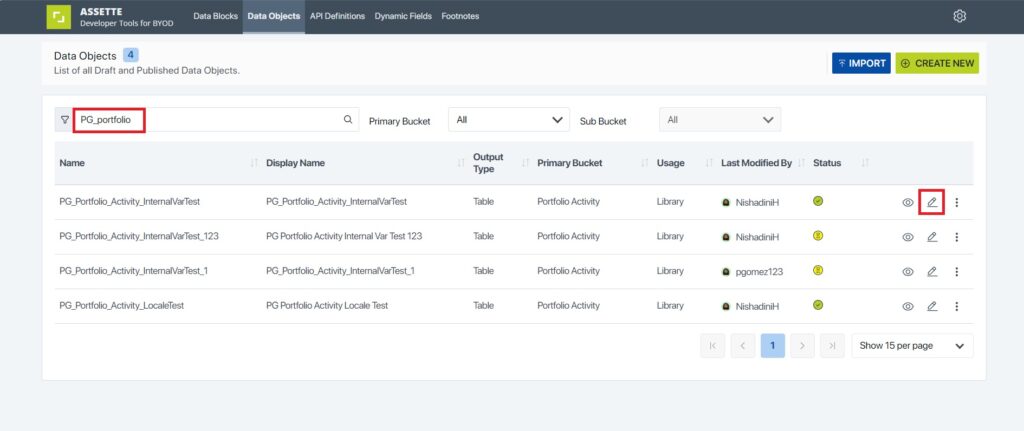1024x431 pixels.
Task: Sort the table by Usage column
Action: (x=709, y=163)
